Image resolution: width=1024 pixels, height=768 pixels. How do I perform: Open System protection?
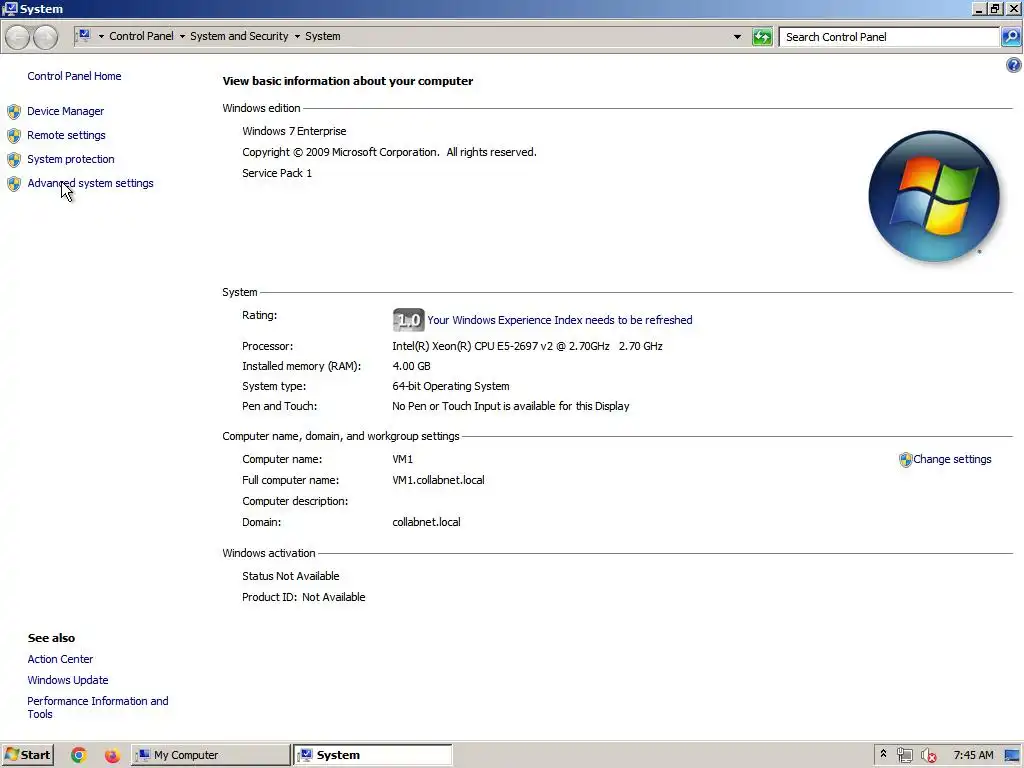pyautogui.click(x=71, y=159)
